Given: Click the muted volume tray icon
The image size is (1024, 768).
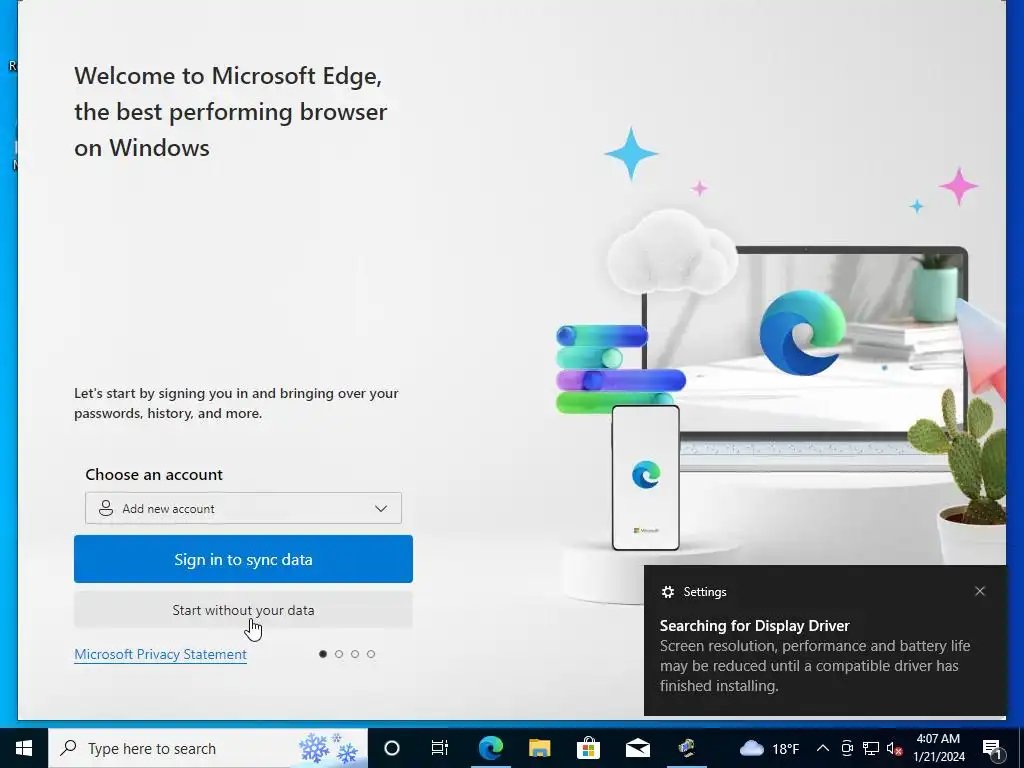Looking at the screenshot, I should click(x=895, y=748).
